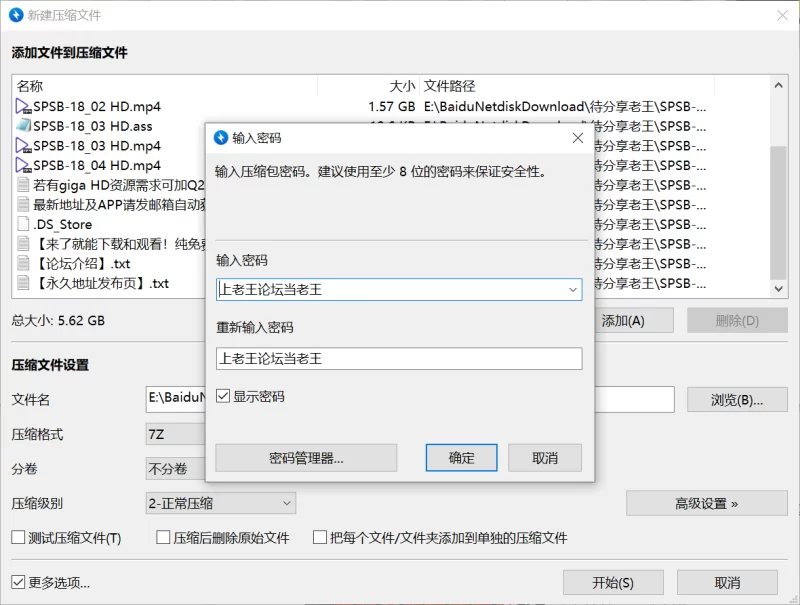This screenshot has height=605, width=800.
Task: Click the 1.57 GB size cell
Action: [392, 106]
